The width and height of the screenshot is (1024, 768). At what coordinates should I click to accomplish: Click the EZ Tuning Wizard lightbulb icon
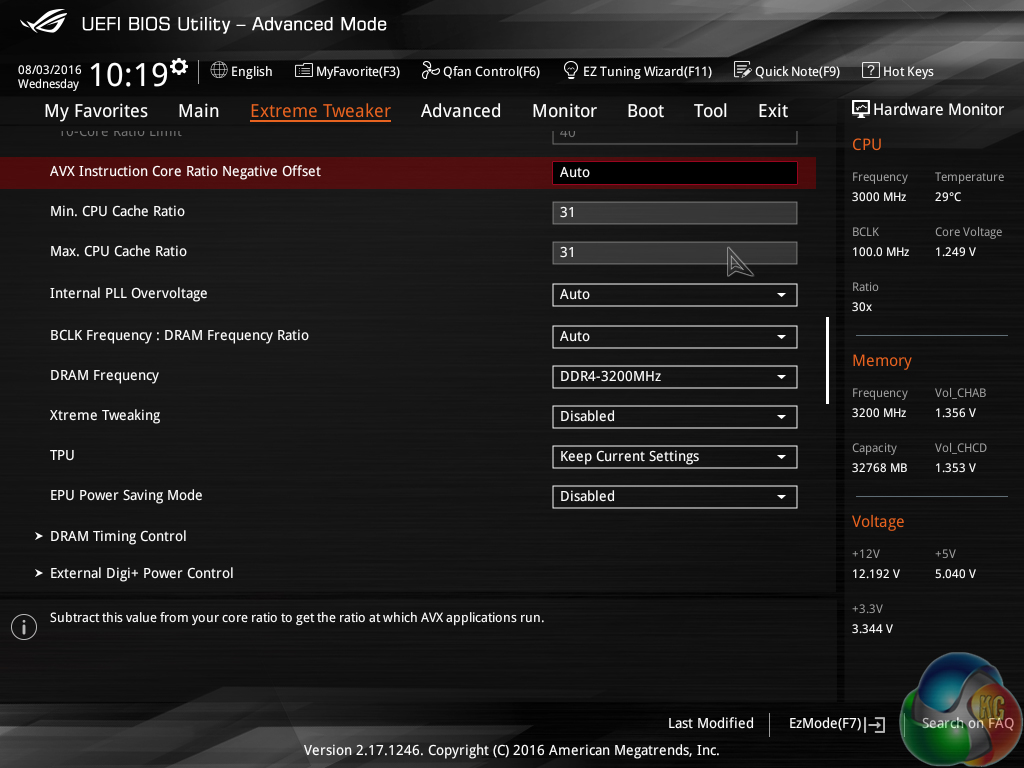[570, 70]
